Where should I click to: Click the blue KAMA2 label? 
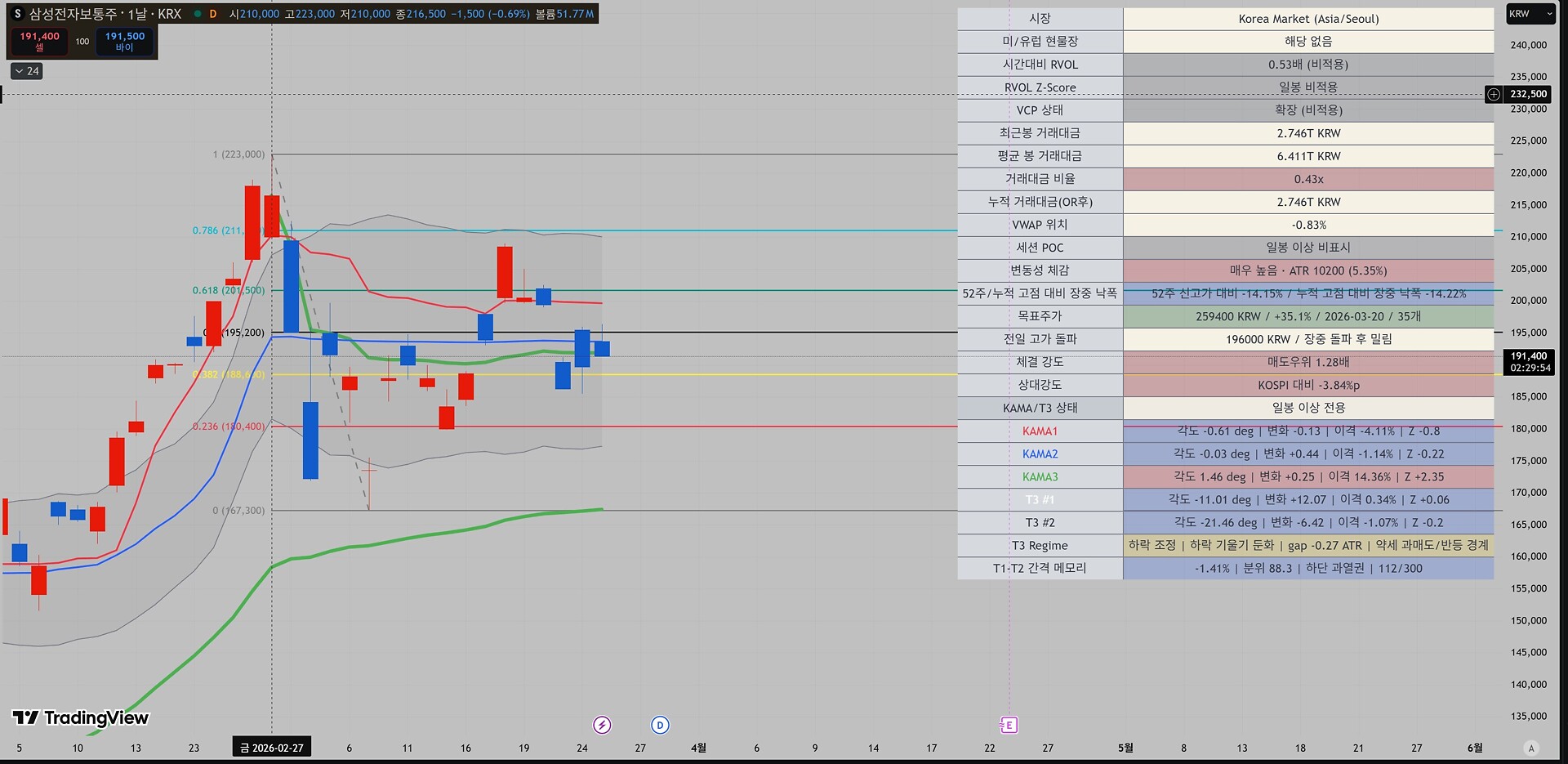1040,453
